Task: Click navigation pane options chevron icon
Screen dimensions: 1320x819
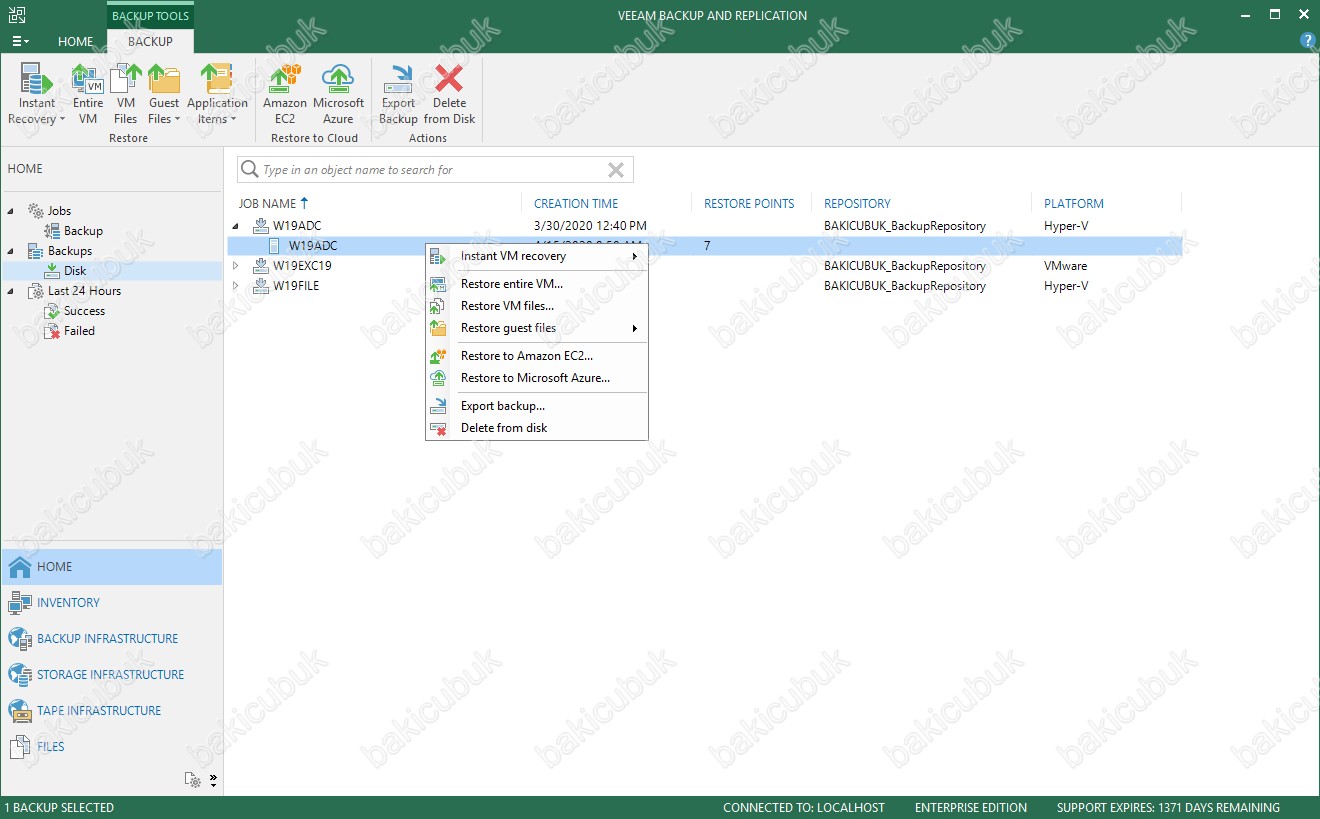Action: click(213, 780)
